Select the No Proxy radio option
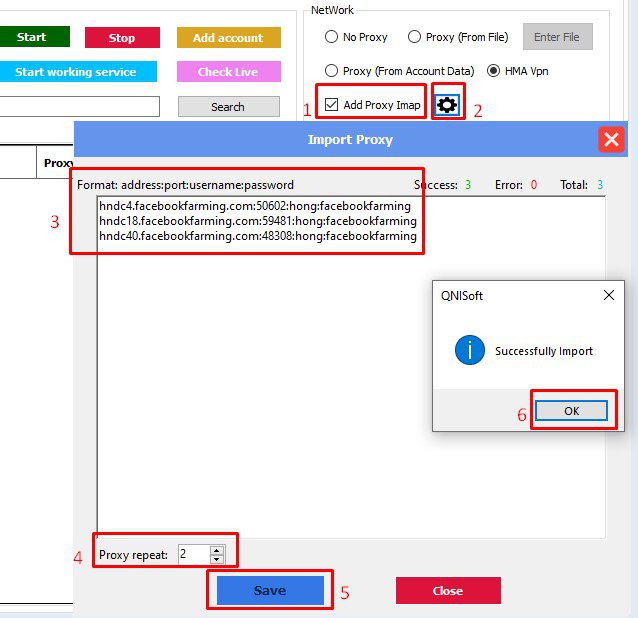The height and width of the screenshot is (618, 638). (x=331, y=37)
